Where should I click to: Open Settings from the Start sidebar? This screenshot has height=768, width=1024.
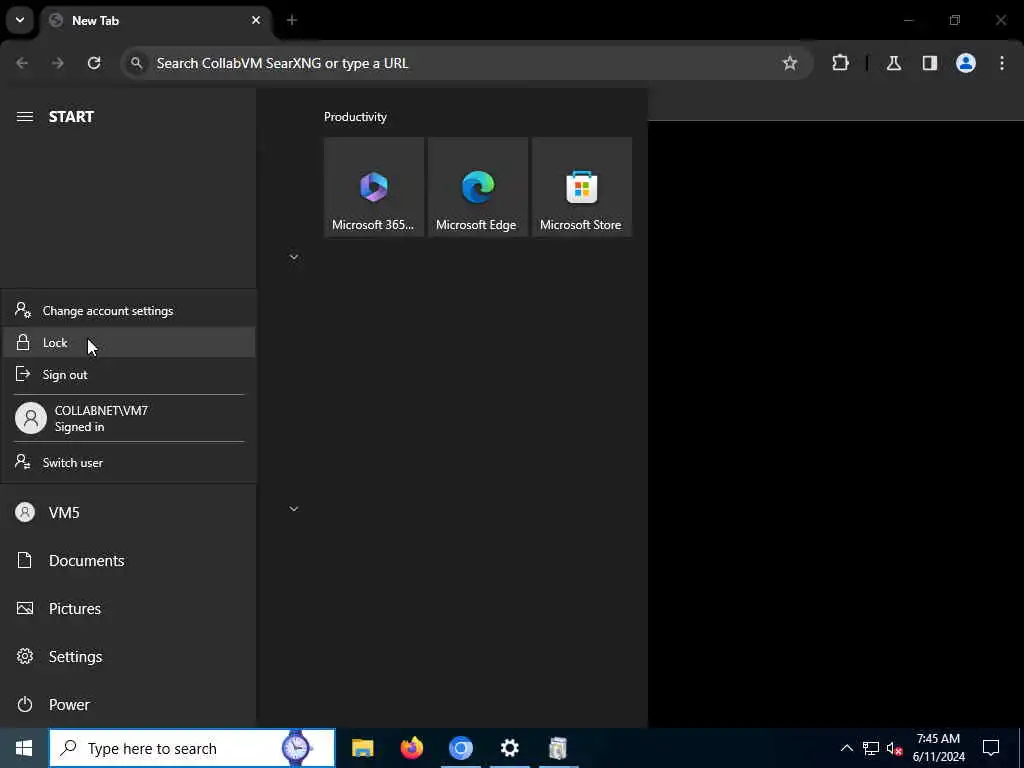129,656
